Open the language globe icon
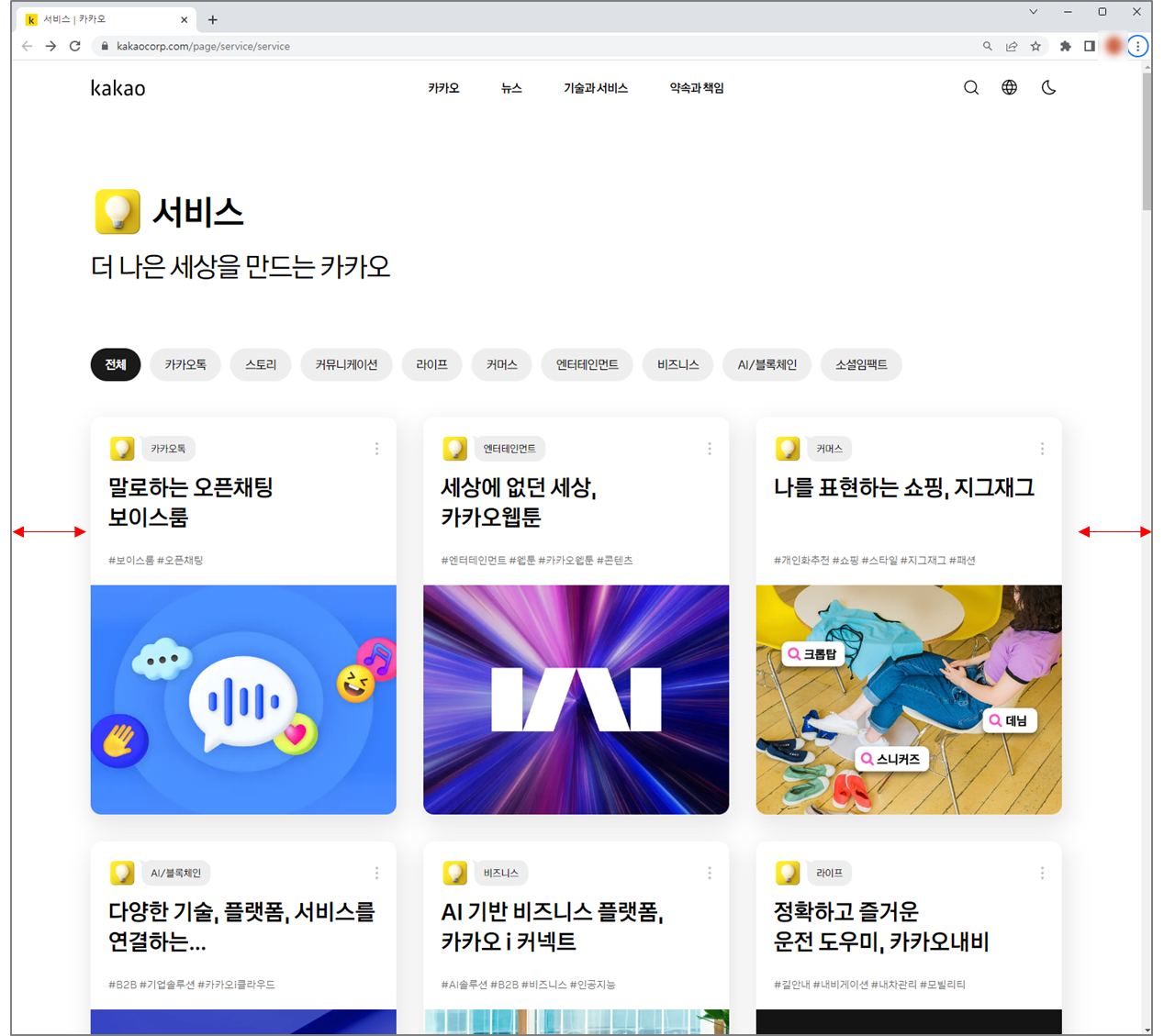This screenshot has height=1036, width=1164. coord(1009,88)
